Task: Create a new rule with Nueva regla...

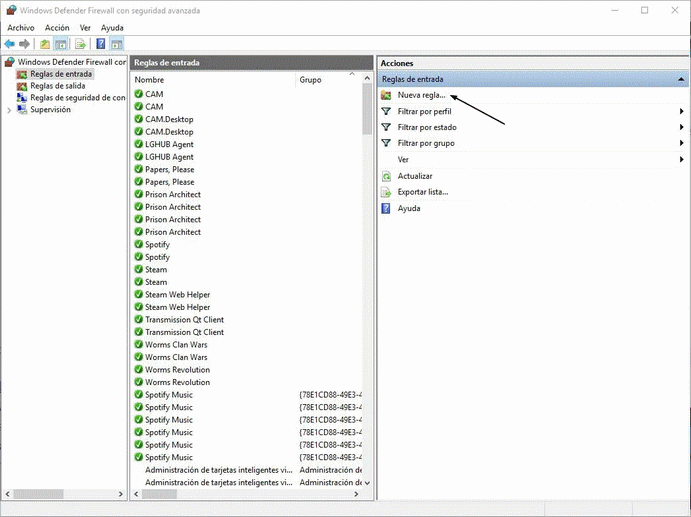Action: click(421, 95)
